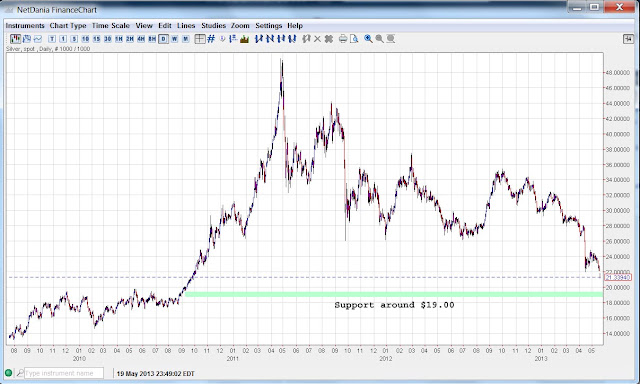This screenshot has width=640, height=384.
Task: Click the volume histogram study icon
Action: [x=245, y=39]
